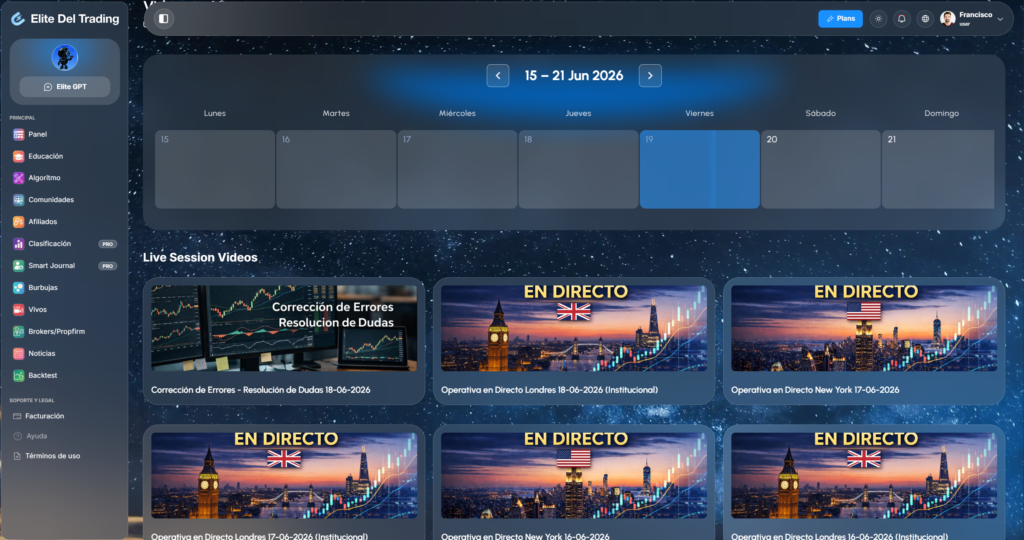Toggle the light/dark theme sun icon
The height and width of the screenshot is (540, 1024).
click(878, 19)
